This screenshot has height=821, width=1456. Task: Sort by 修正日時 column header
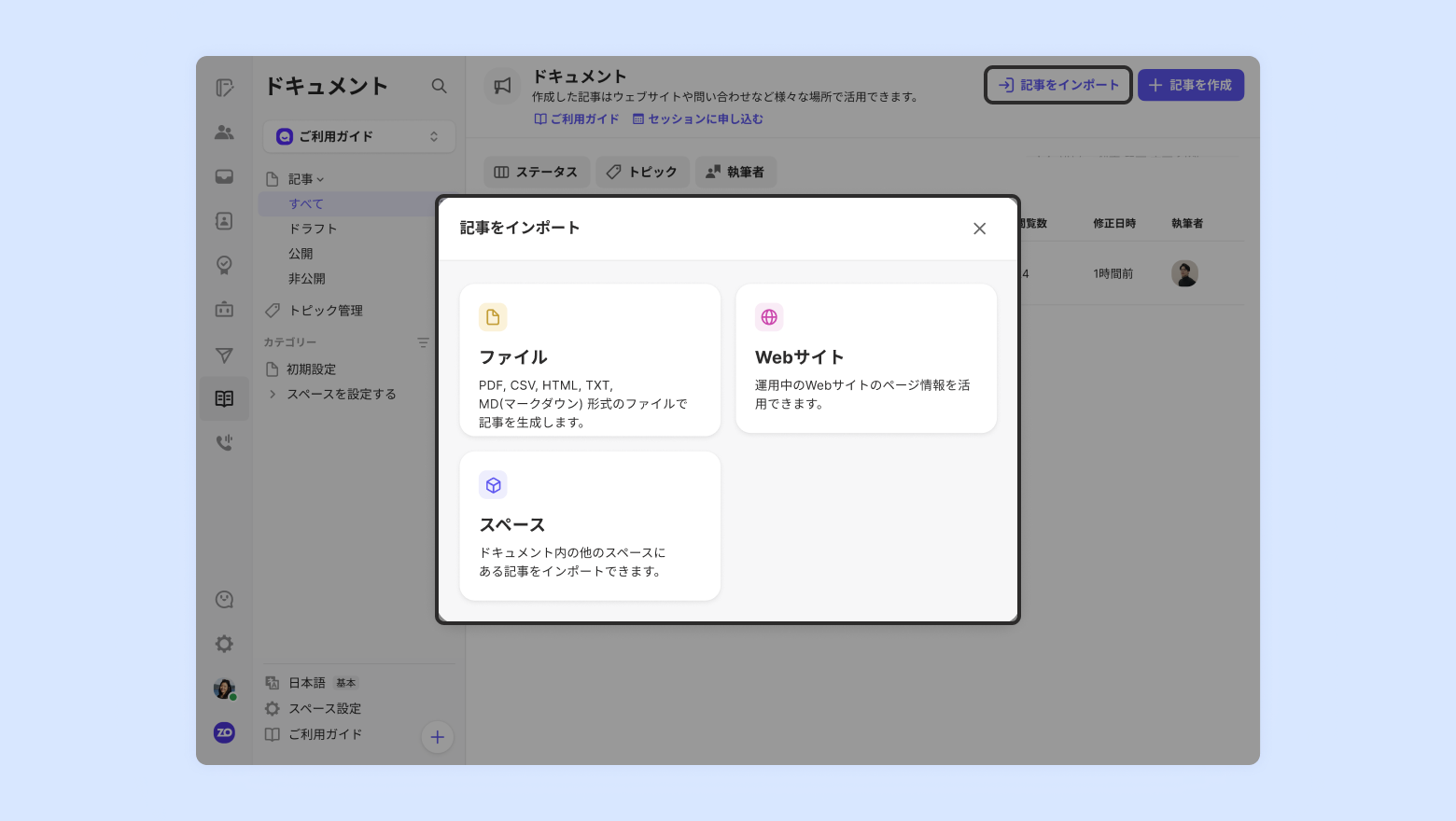tap(1114, 224)
